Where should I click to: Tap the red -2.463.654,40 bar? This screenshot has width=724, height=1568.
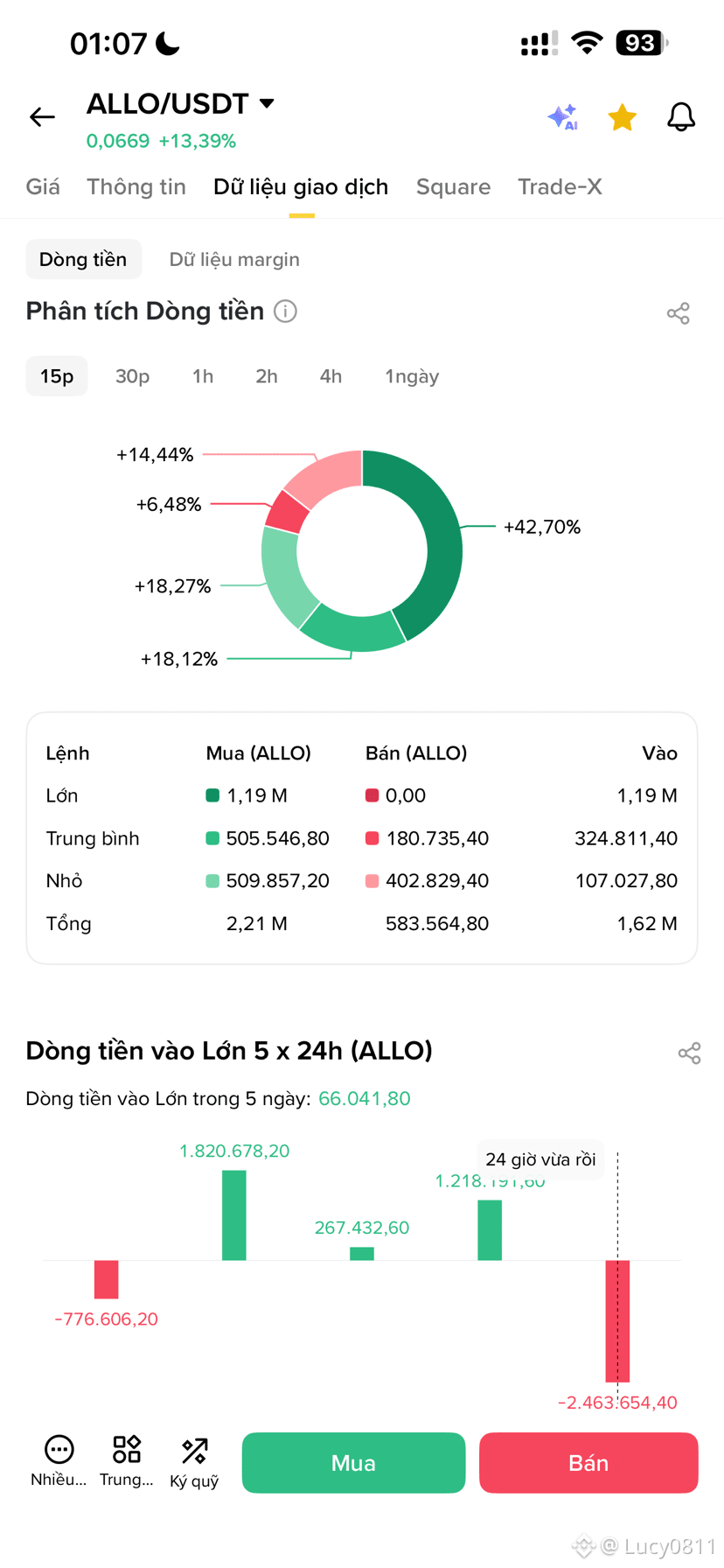pyautogui.click(x=617, y=1320)
